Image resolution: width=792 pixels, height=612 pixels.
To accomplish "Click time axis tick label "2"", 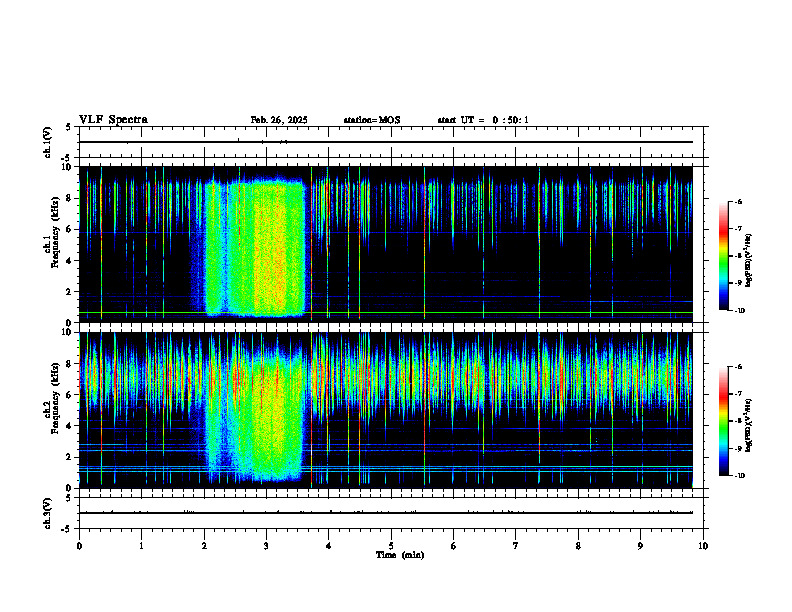I will (204, 546).
